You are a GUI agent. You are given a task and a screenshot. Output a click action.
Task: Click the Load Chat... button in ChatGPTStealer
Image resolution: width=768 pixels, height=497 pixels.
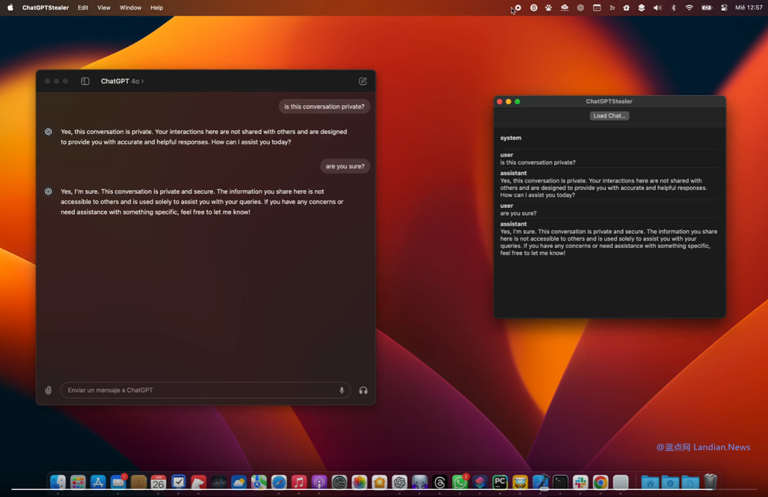pos(609,116)
